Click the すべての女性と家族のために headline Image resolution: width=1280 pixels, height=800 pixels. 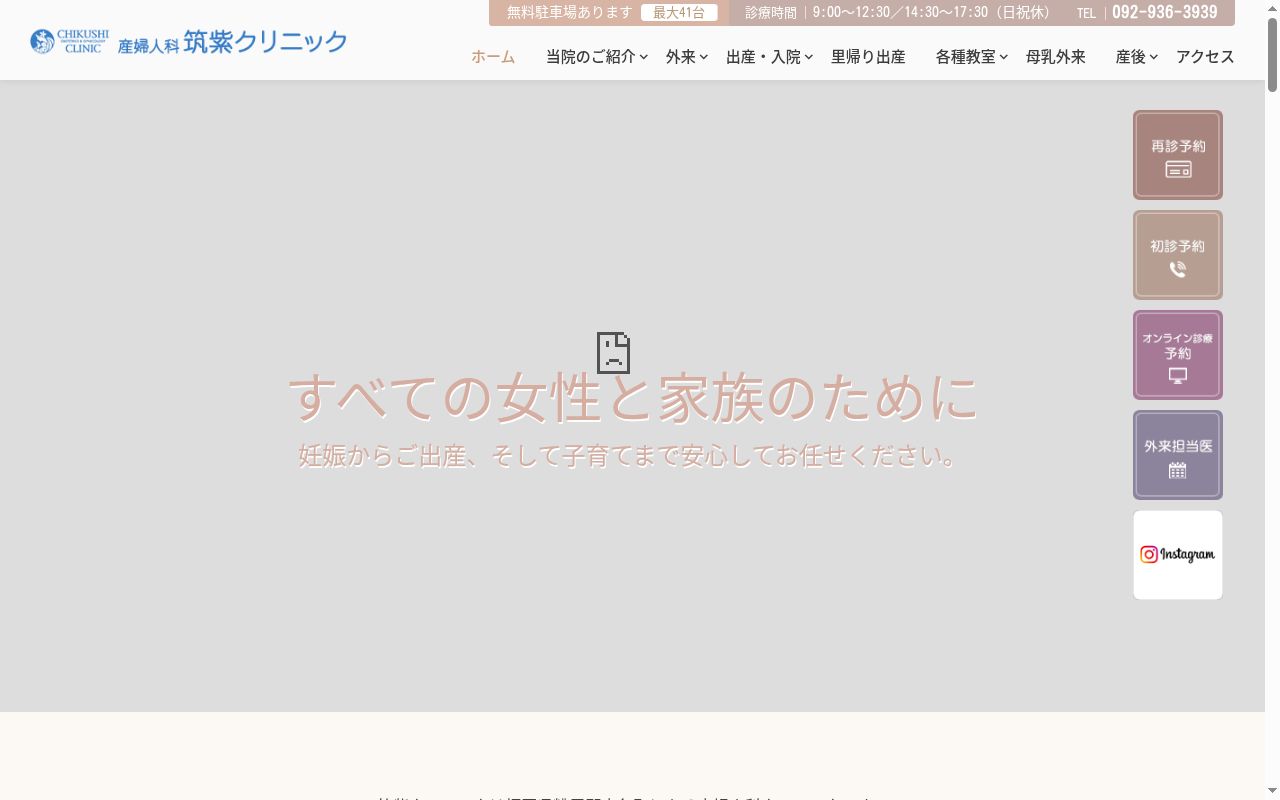coord(632,397)
